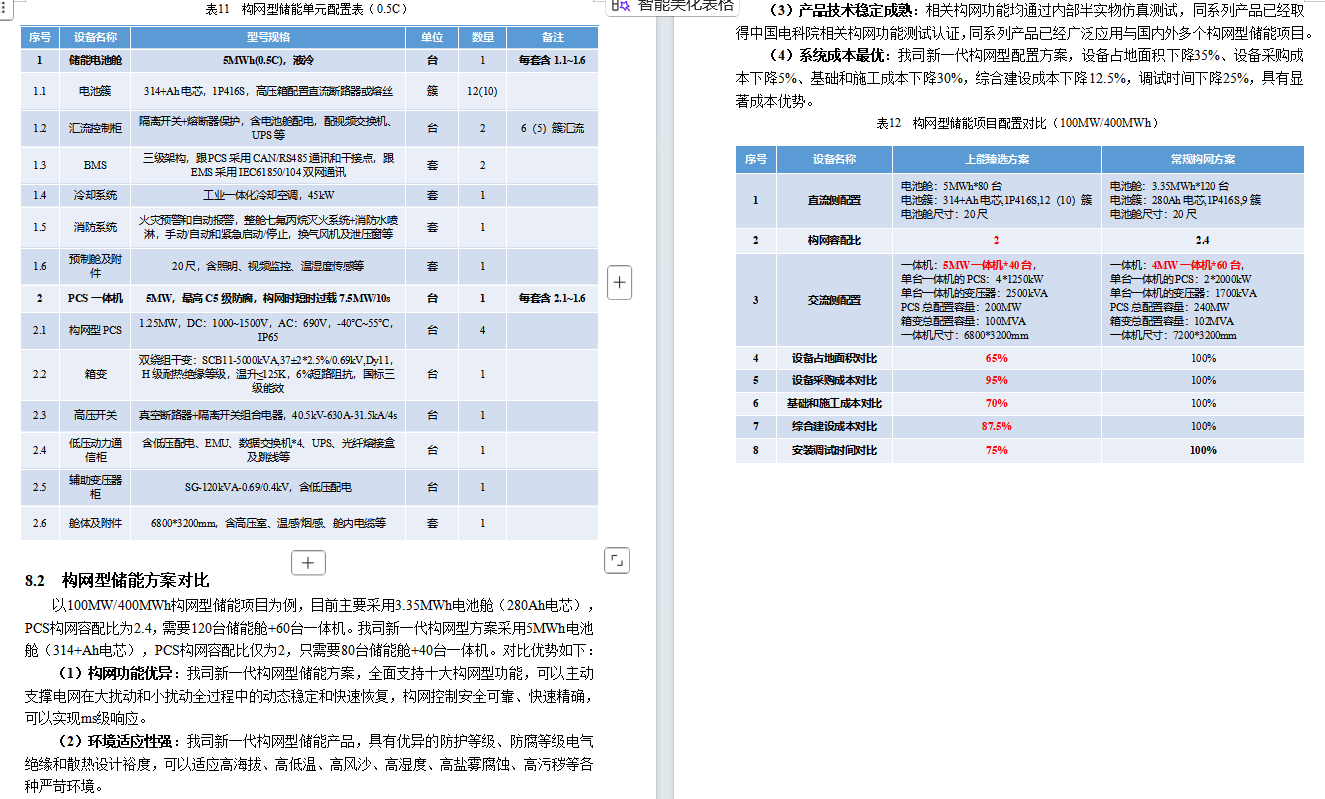Click the 工业一体化冷却空调, 45kW cell
The height and width of the screenshot is (799, 1325).
[x=268, y=195]
